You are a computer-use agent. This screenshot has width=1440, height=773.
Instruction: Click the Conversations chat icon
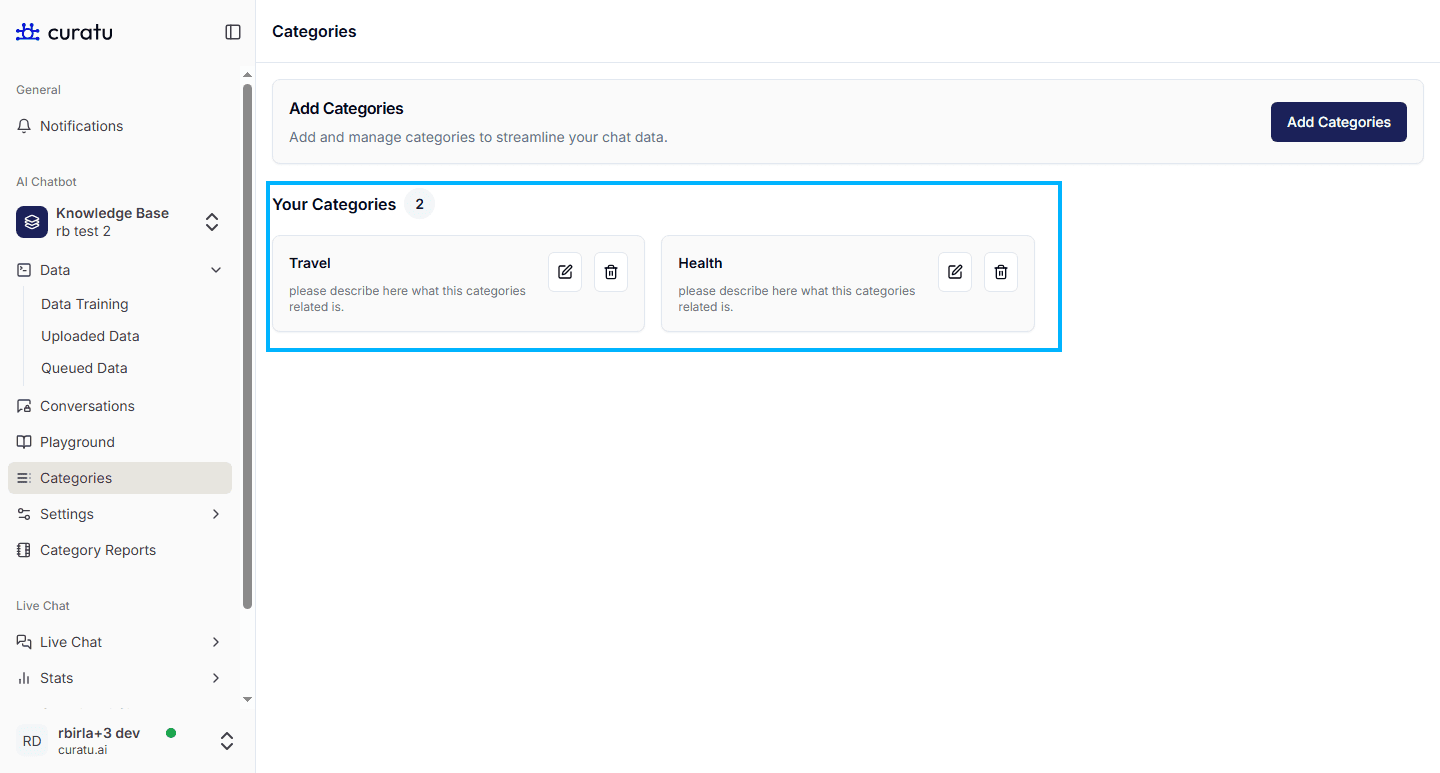coord(24,406)
